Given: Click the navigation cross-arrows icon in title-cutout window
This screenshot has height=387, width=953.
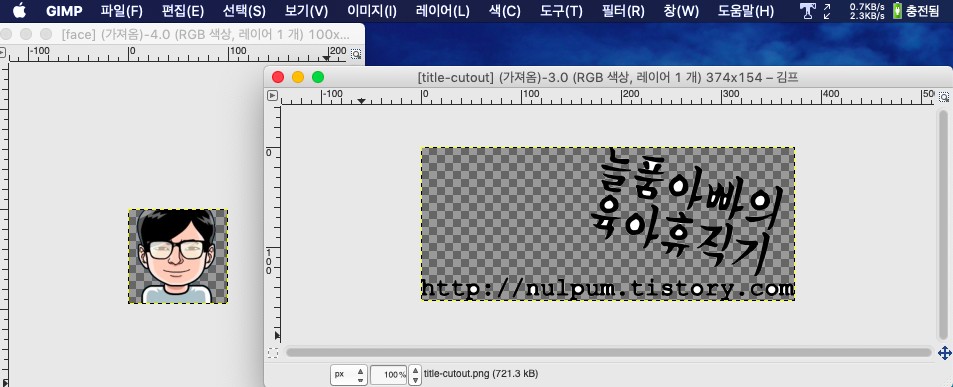Looking at the screenshot, I should click(x=944, y=352).
